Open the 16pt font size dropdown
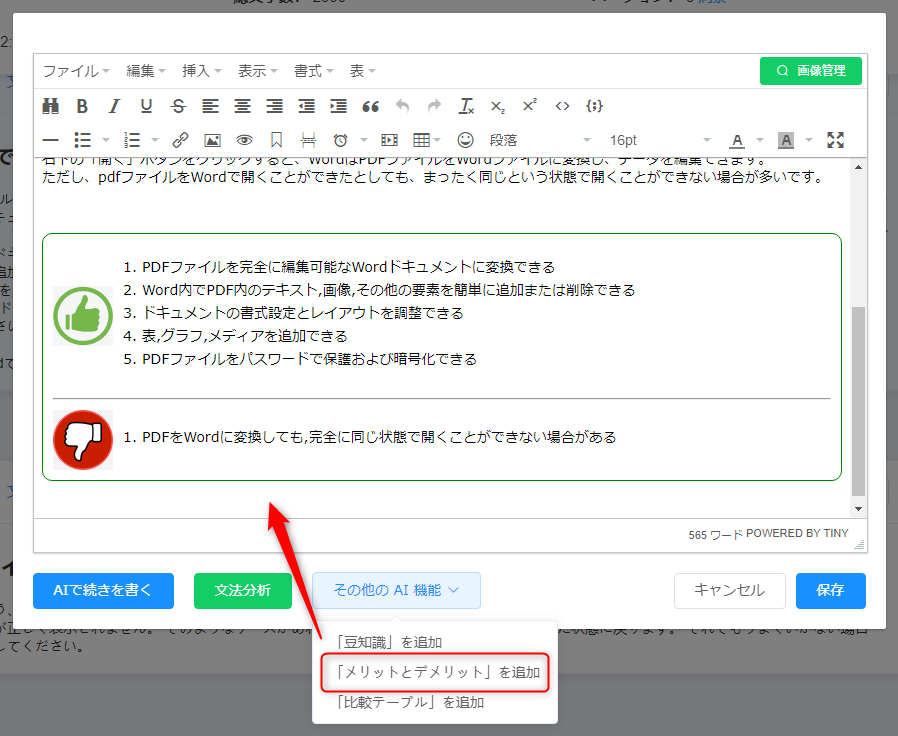 (x=659, y=140)
